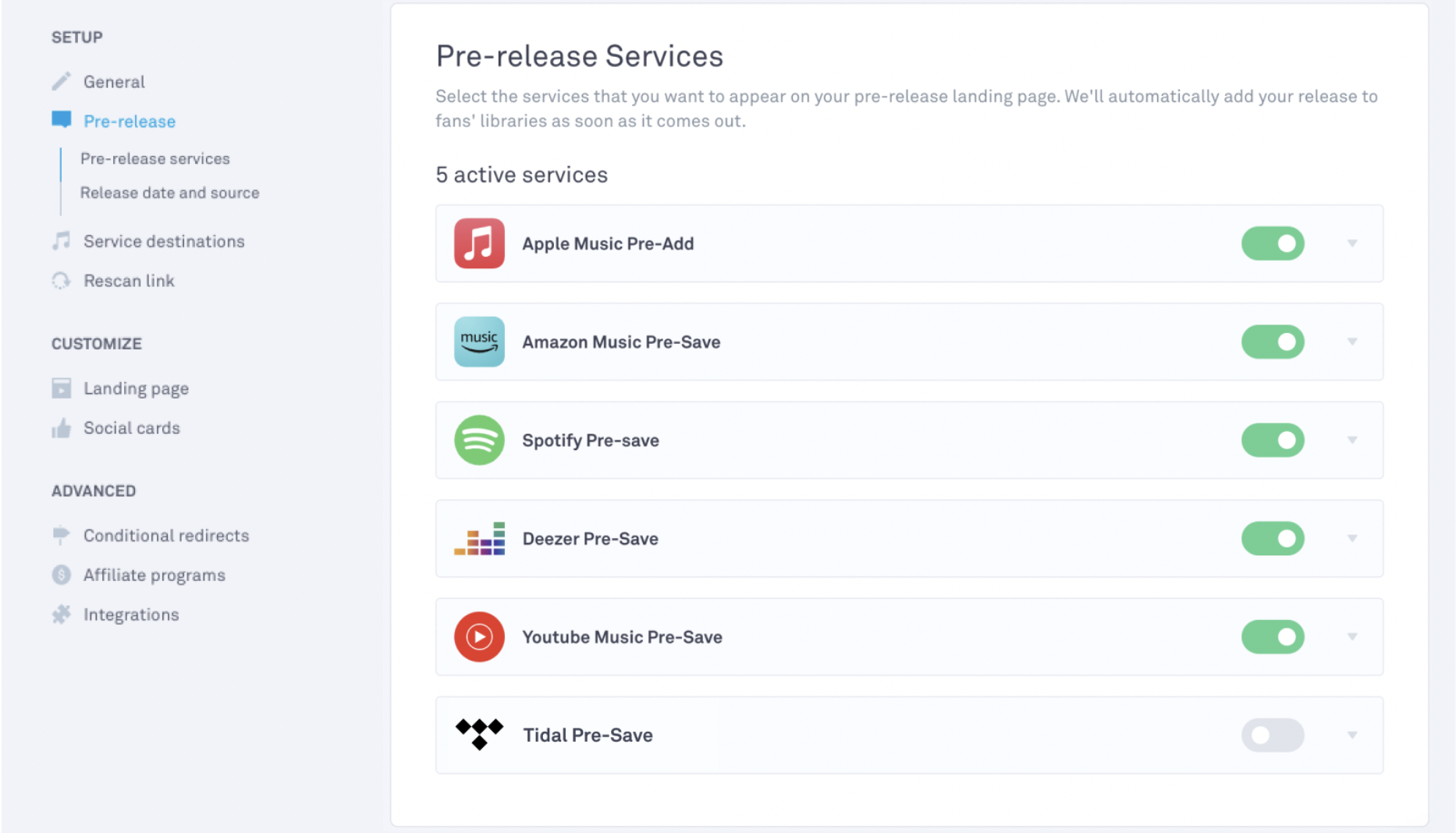The width and height of the screenshot is (1456, 833).
Task: Click the Youtube Music logo icon
Action: point(479,636)
